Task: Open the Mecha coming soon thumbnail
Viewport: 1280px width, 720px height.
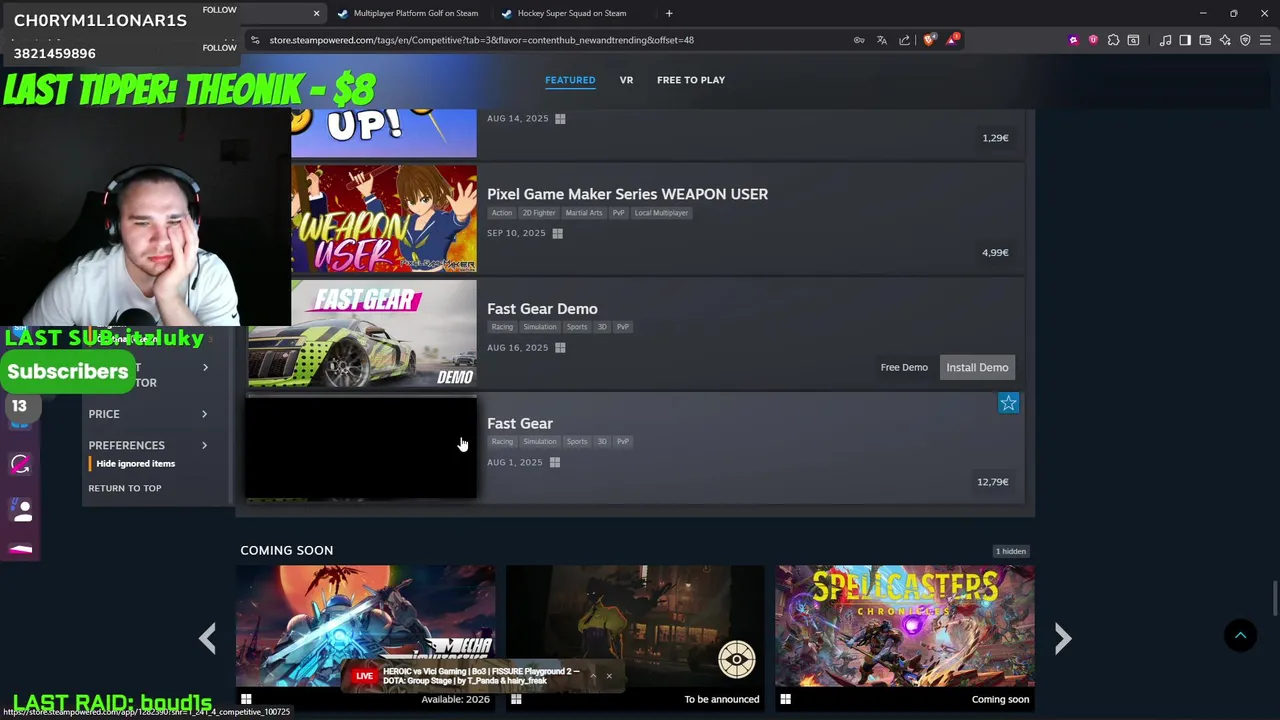Action: 366,627
